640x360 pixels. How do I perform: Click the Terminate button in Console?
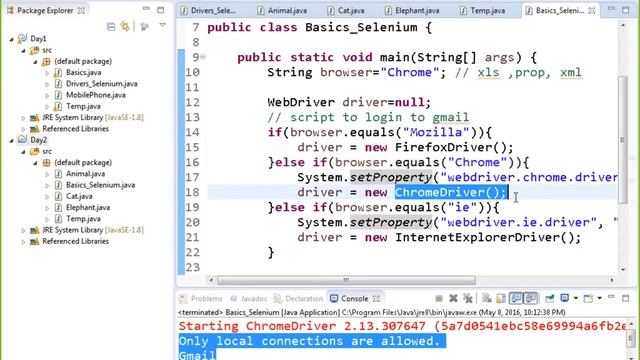pos(439,298)
